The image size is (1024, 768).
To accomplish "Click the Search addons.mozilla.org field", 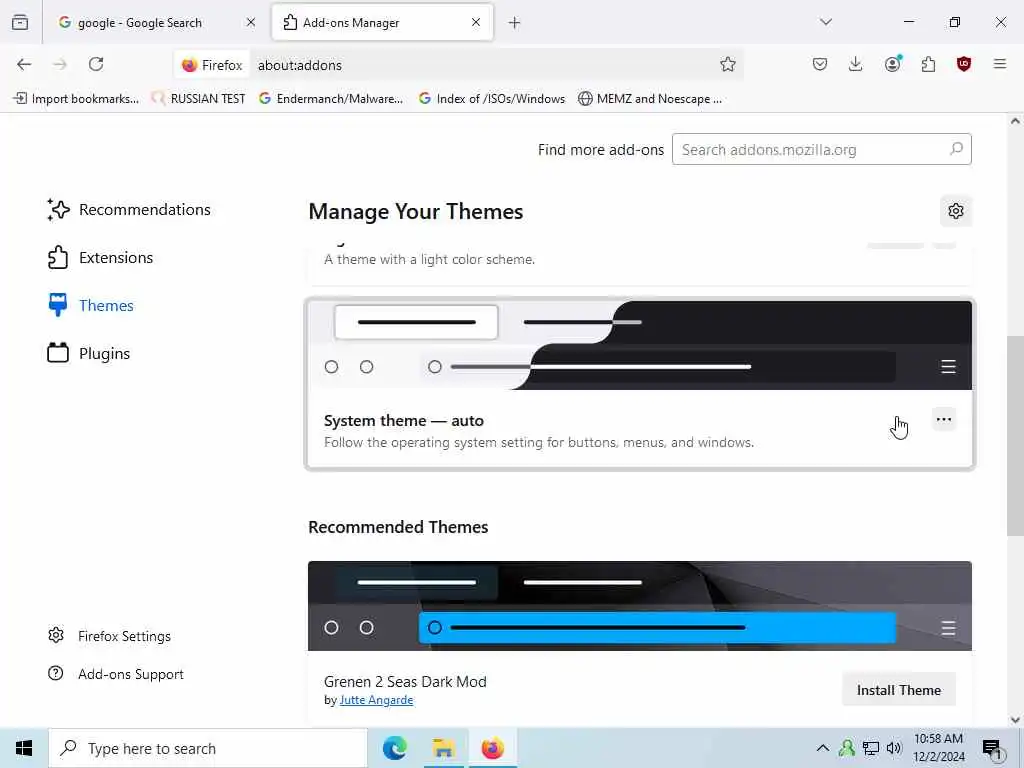I will coord(822,150).
